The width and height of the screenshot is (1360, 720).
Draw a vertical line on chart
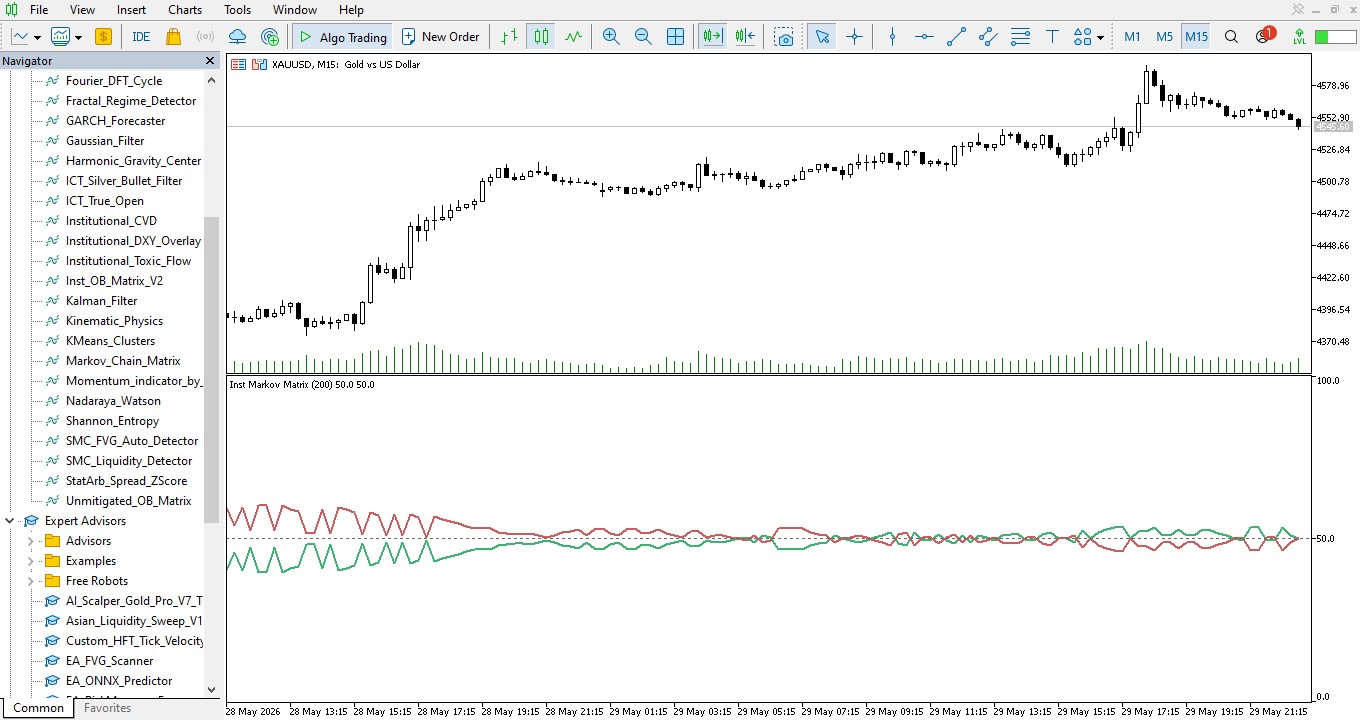pyautogui.click(x=892, y=37)
